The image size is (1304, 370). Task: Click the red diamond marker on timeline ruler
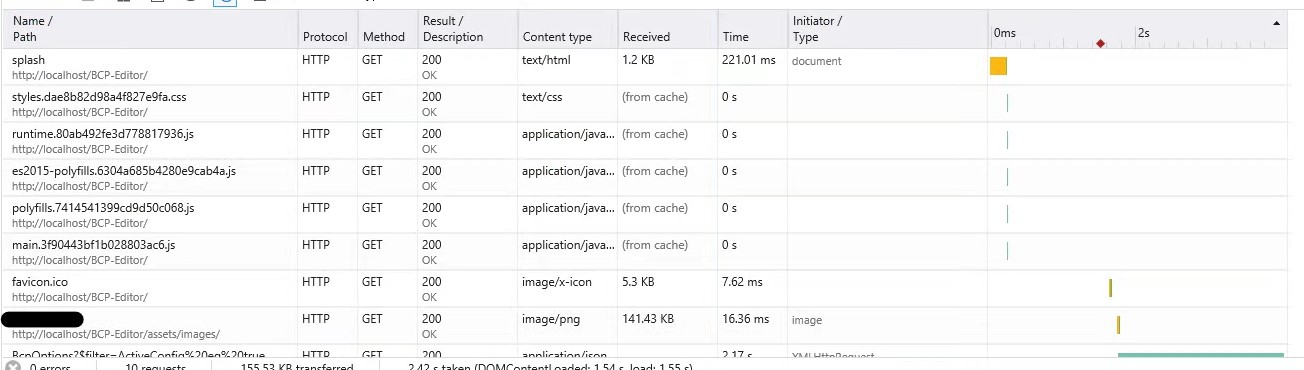(1100, 44)
